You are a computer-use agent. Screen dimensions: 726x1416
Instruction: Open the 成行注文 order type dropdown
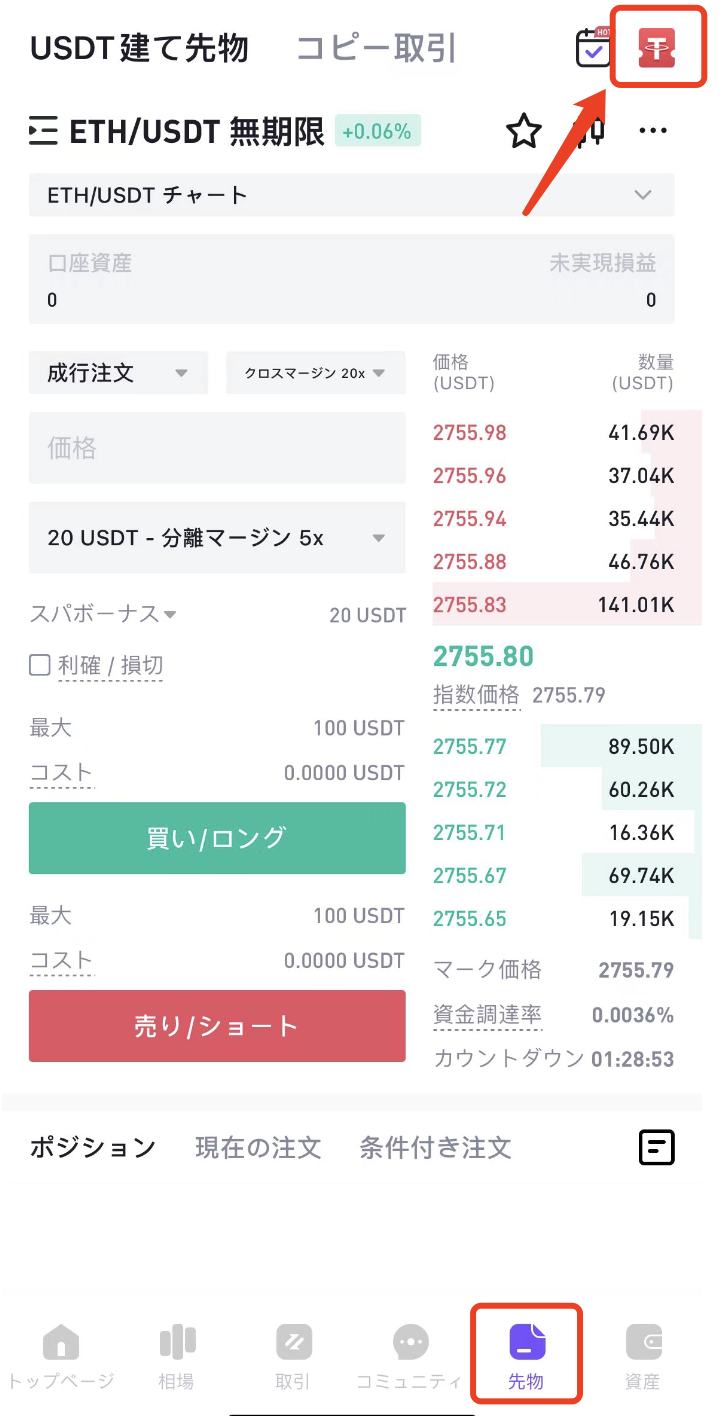(x=118, y=373)
